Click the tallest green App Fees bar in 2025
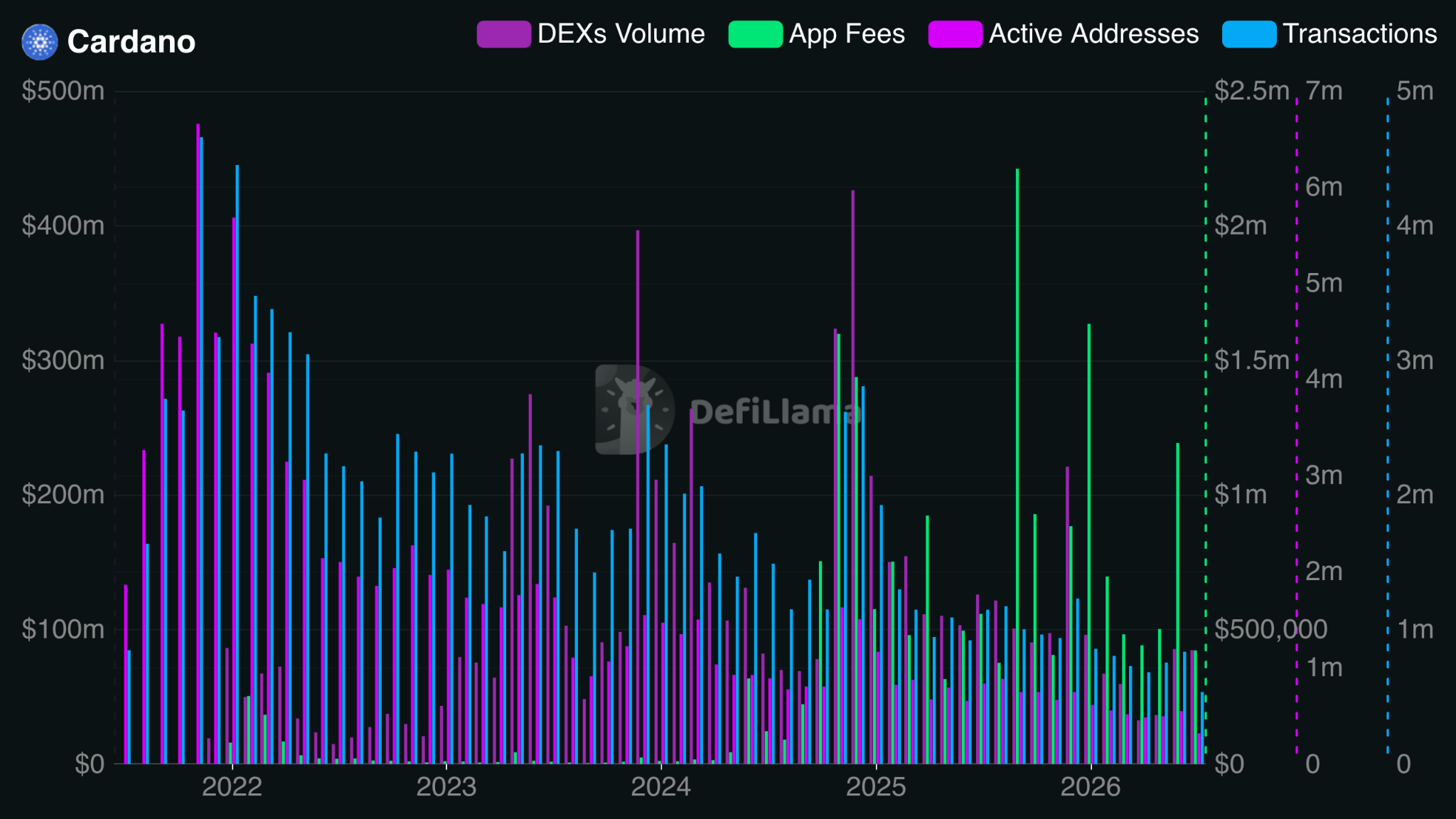 tap(1017, 466)
